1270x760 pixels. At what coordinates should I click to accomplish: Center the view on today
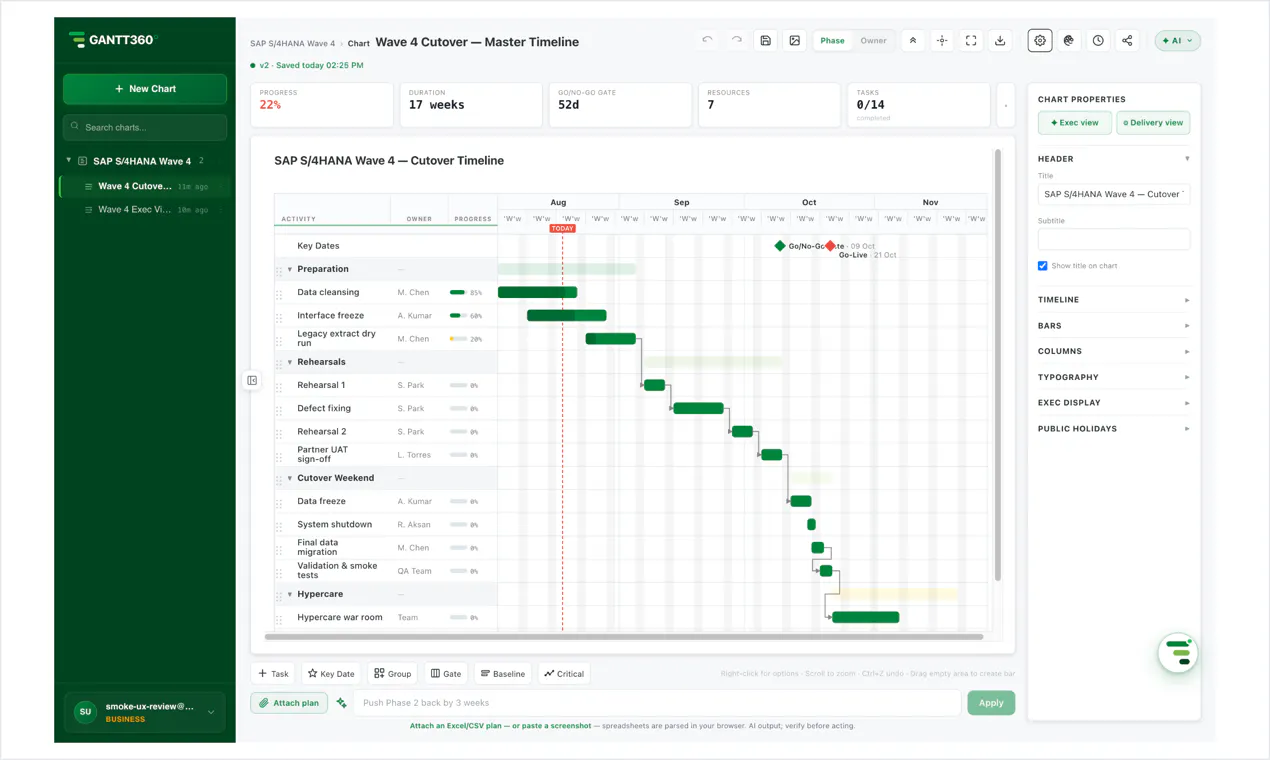pos(942,41)
